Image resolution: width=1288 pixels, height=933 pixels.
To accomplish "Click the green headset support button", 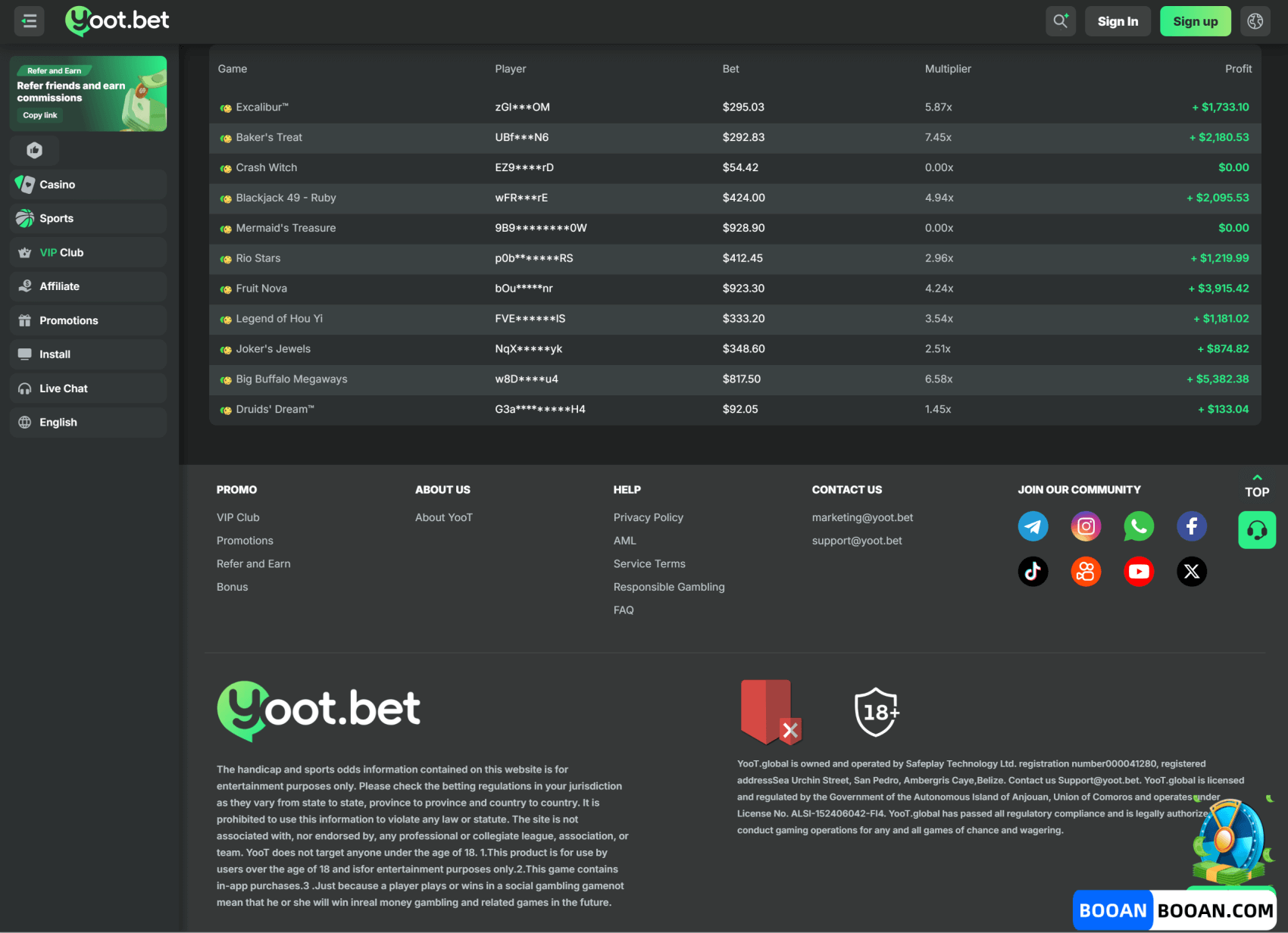I will tap(1257, 530).
